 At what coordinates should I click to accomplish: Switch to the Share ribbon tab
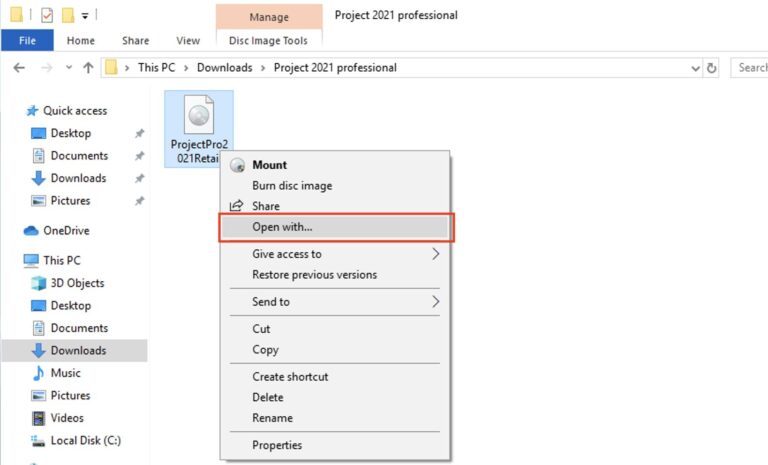(x=136, y=41)
